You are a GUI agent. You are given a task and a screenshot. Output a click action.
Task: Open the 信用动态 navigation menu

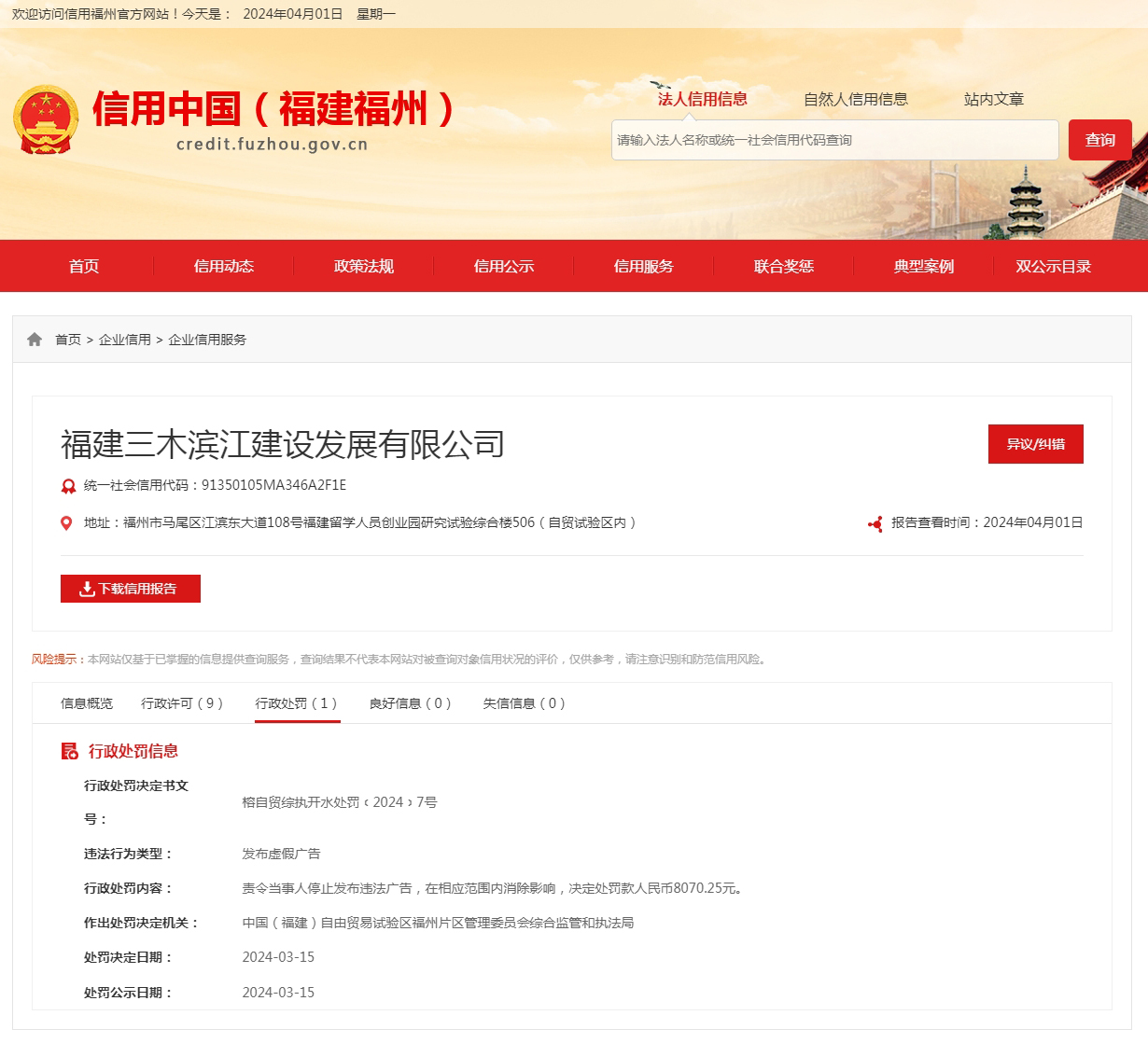coord(224,266)
